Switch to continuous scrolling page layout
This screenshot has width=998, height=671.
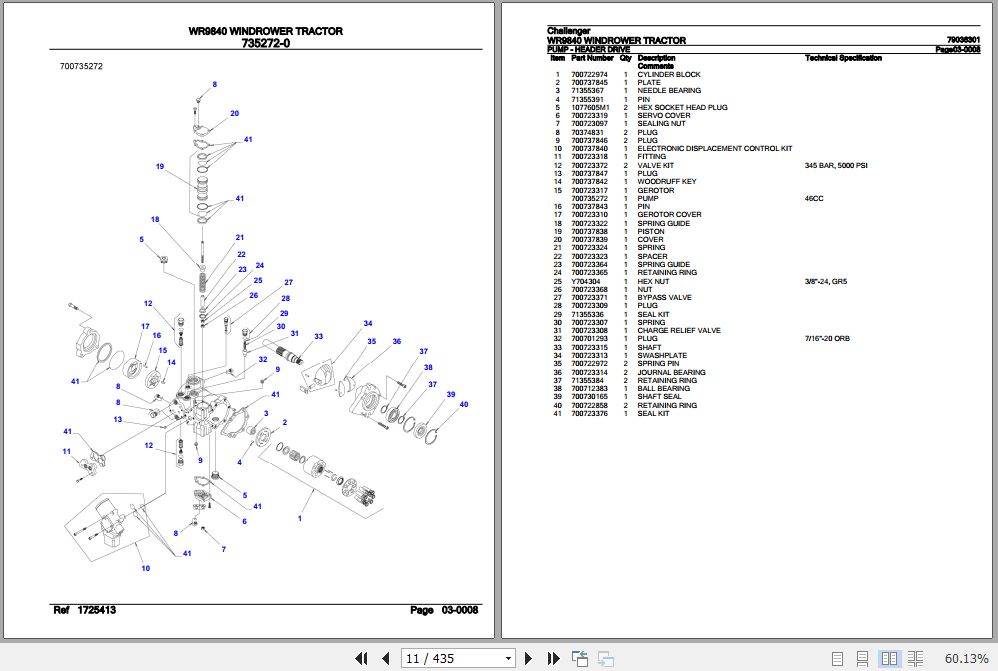(x=862, y=658)
